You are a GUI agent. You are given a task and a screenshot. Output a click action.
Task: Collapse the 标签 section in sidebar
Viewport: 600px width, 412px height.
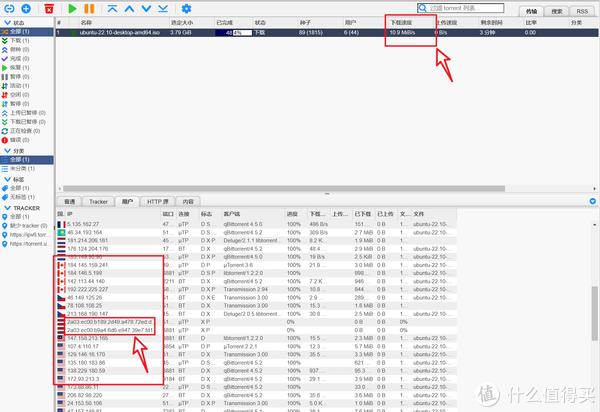point(7,179)
